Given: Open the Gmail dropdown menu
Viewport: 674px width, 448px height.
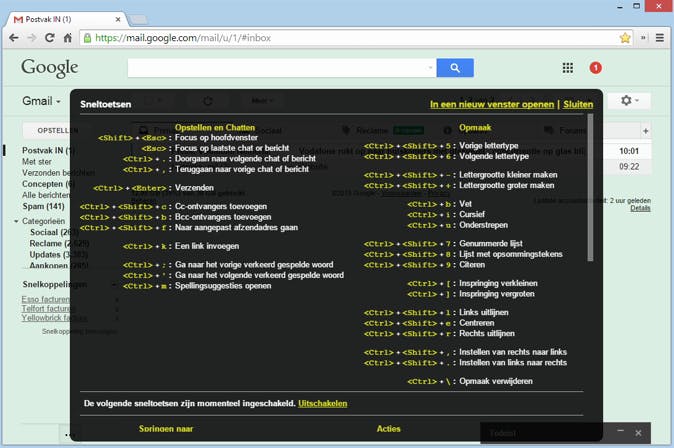Looking at the screenshot, I should point(41,101).
